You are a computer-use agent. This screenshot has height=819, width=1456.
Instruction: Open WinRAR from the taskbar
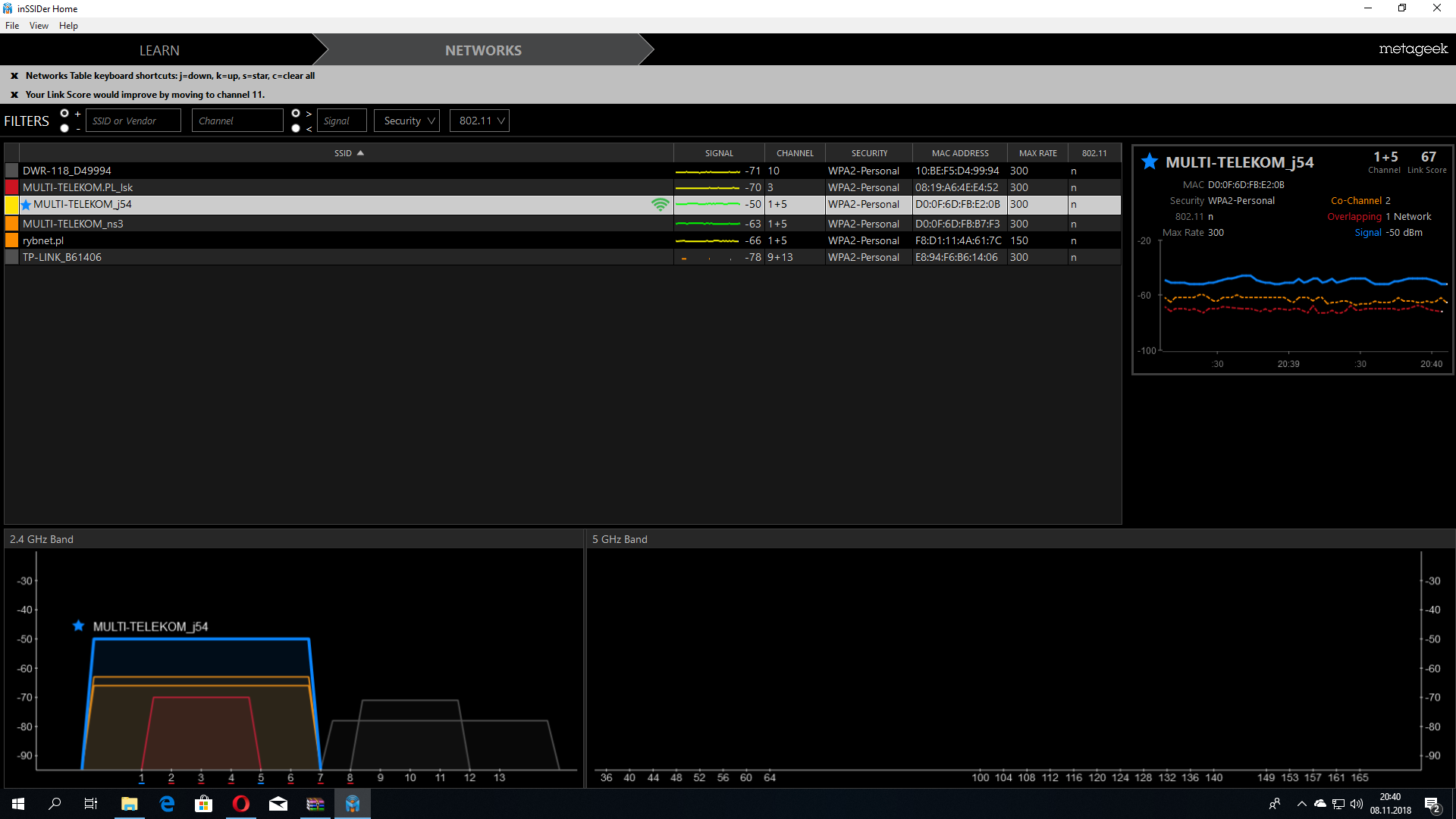point(315,804)
